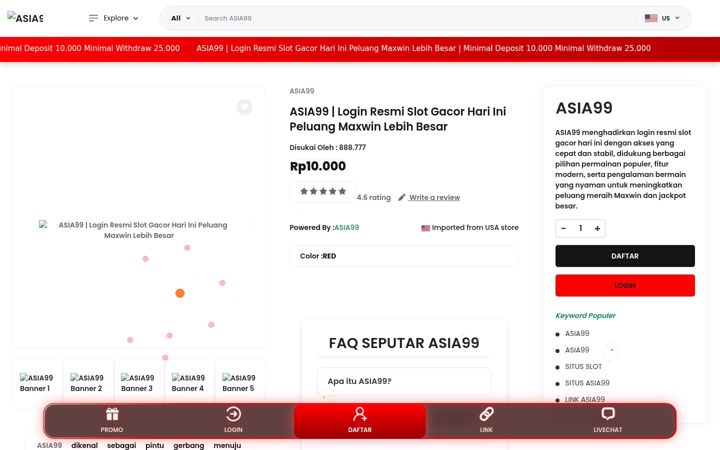The image size is (720, 450).
Task: Focus the Search ASIA99 input field
Action: (418, 18)
